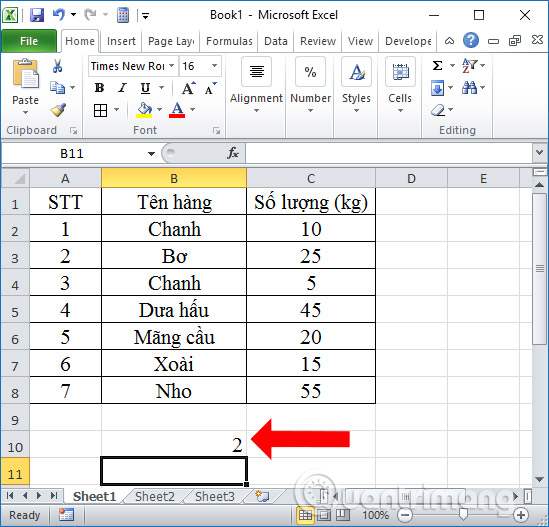Toggle Underline formatting

click(145, 88)
